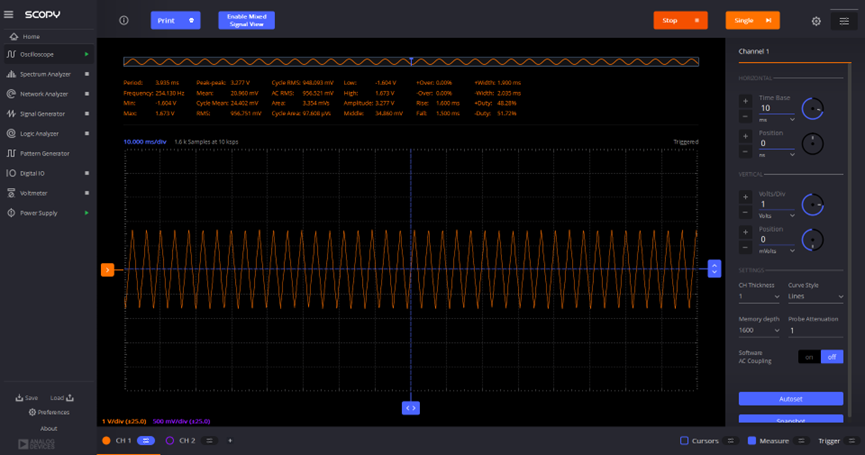Adjust the Volts/Div knob
Image resolution: width=865 pixels, height=455 pixels.
point(813,205)
